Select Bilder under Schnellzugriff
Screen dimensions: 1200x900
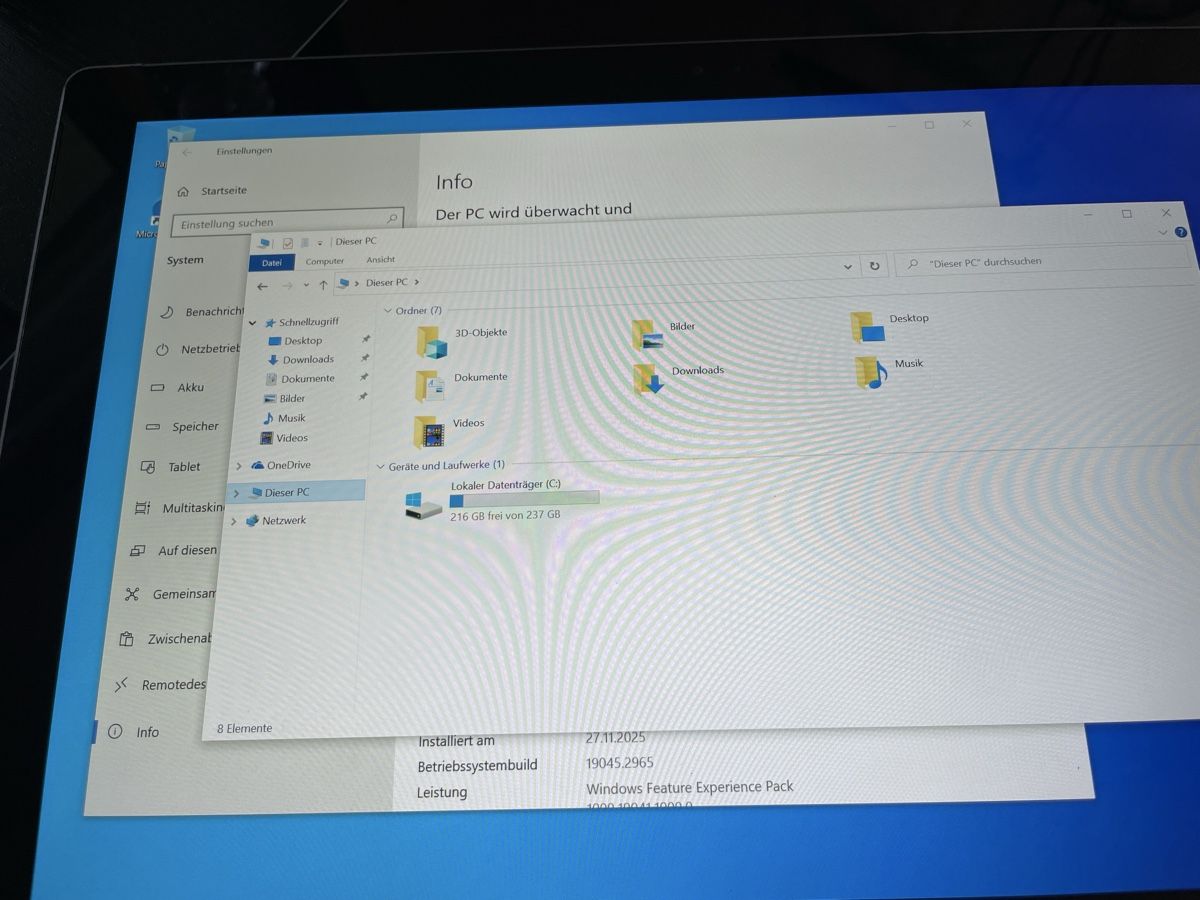[285, 399]
